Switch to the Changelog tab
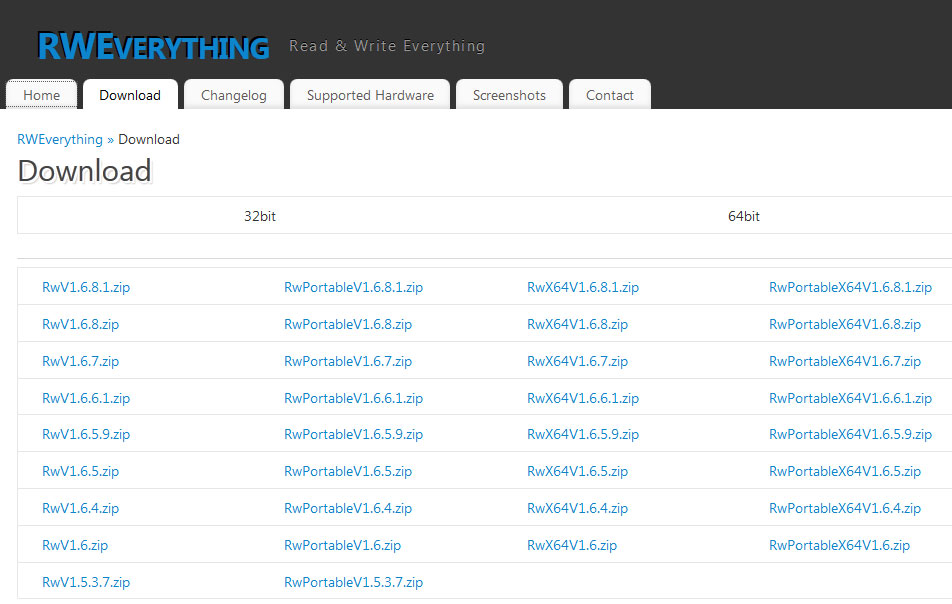Screen dimensions: 952x604 [234, 95]
